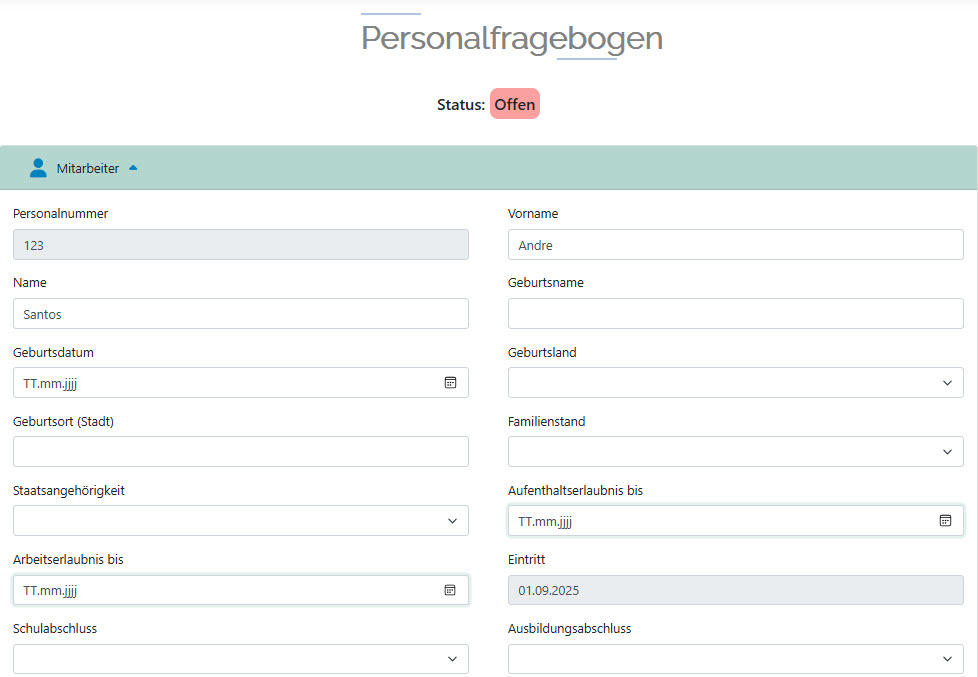Focus the empty Geburtsname input field
Viewport: 978px width, 677px height.
pos(735,314)
